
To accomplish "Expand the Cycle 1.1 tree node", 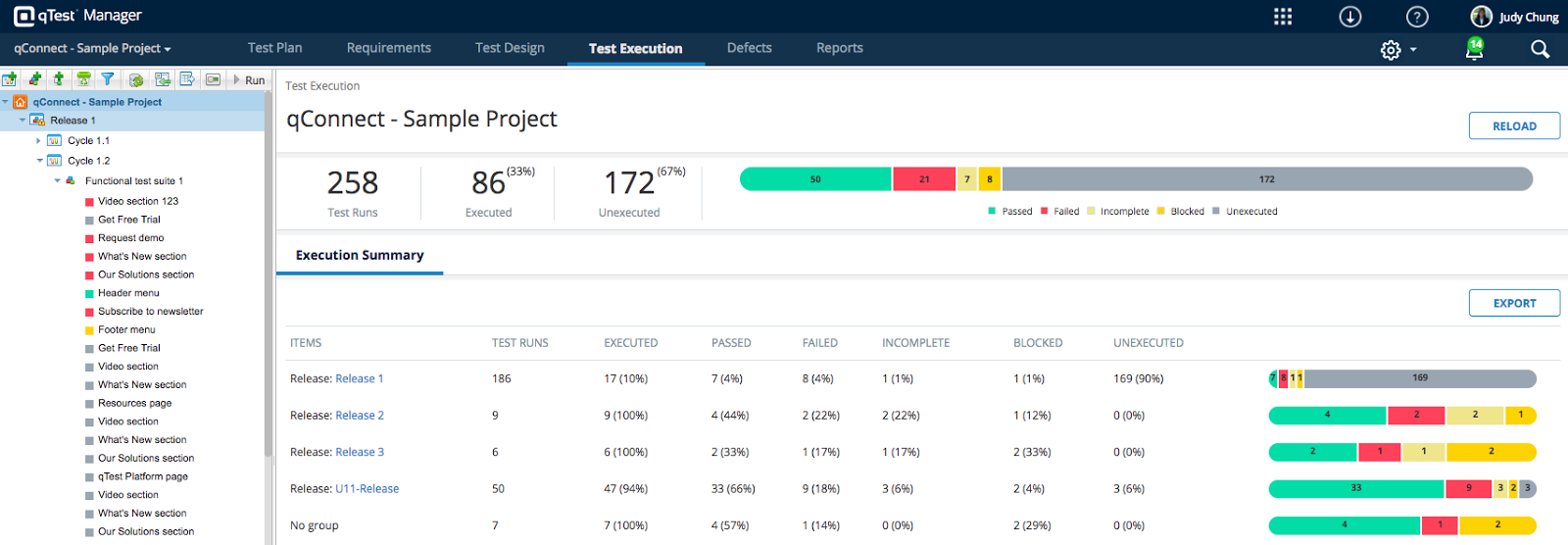I will tap(39, 141).
